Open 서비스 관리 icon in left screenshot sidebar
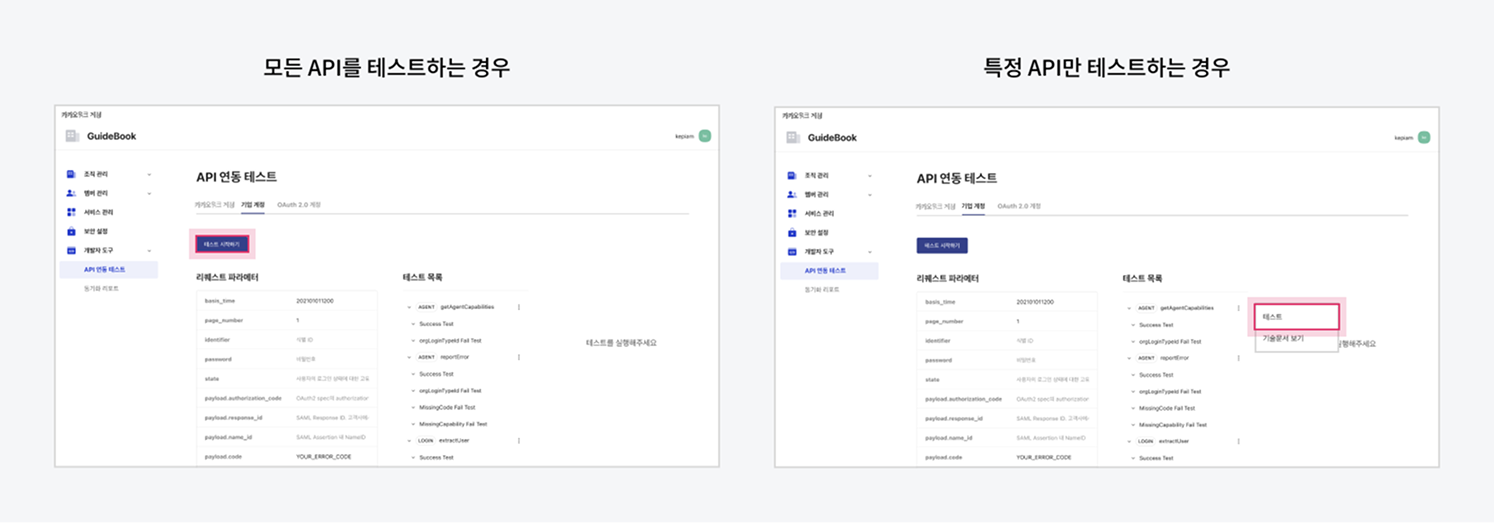 (x=71, y=212)
